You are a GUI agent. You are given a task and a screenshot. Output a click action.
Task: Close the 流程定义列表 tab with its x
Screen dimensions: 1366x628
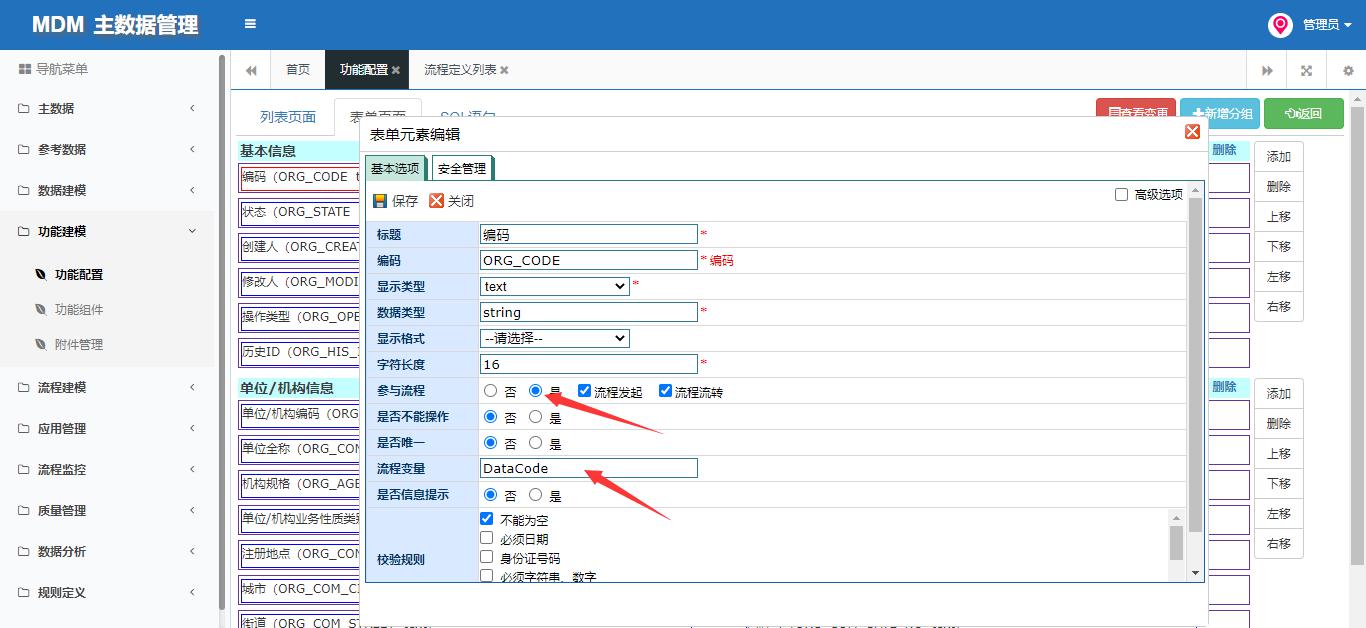point(504,70)
